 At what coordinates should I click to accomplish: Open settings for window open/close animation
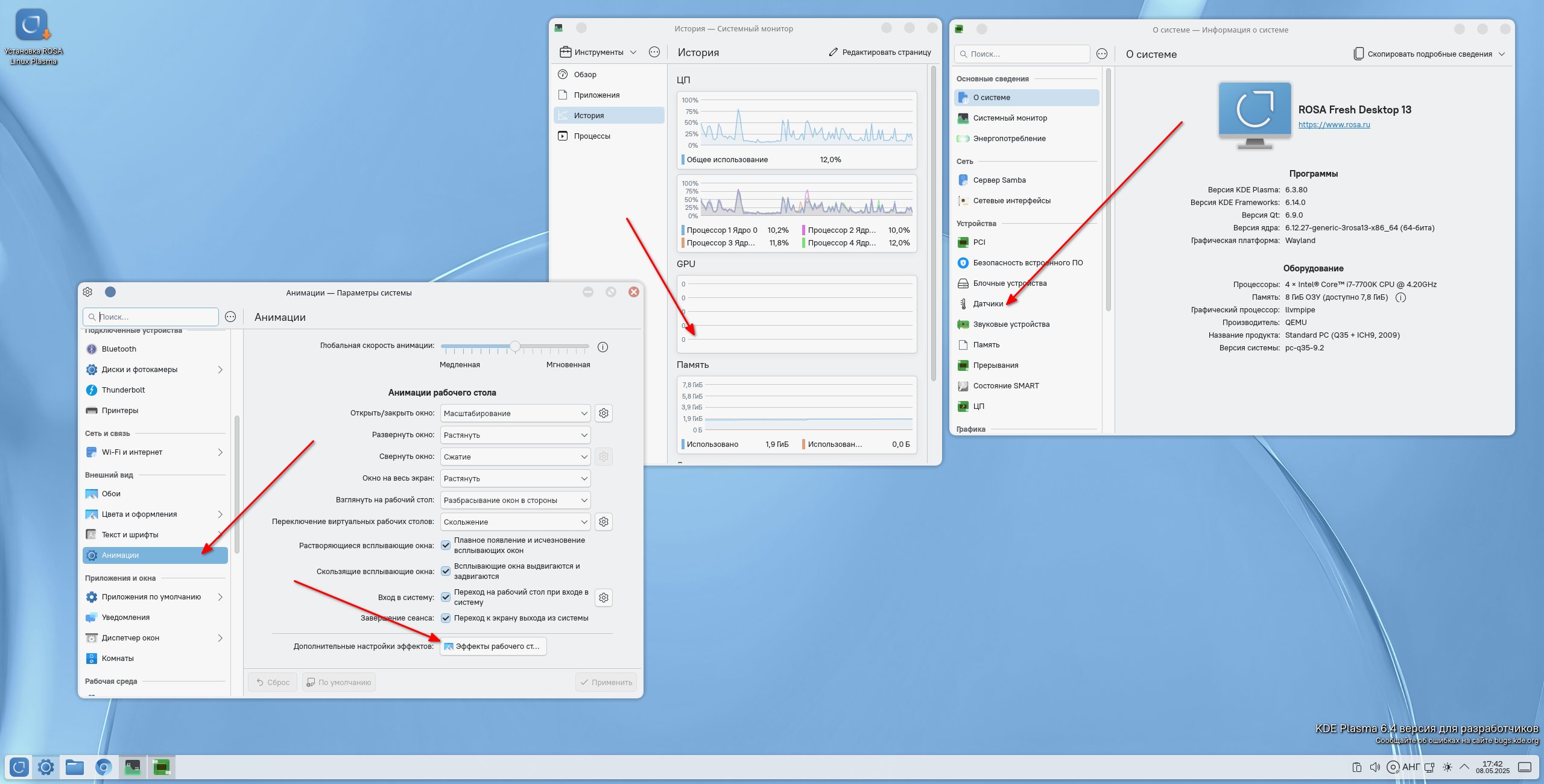tap(603, 413)
